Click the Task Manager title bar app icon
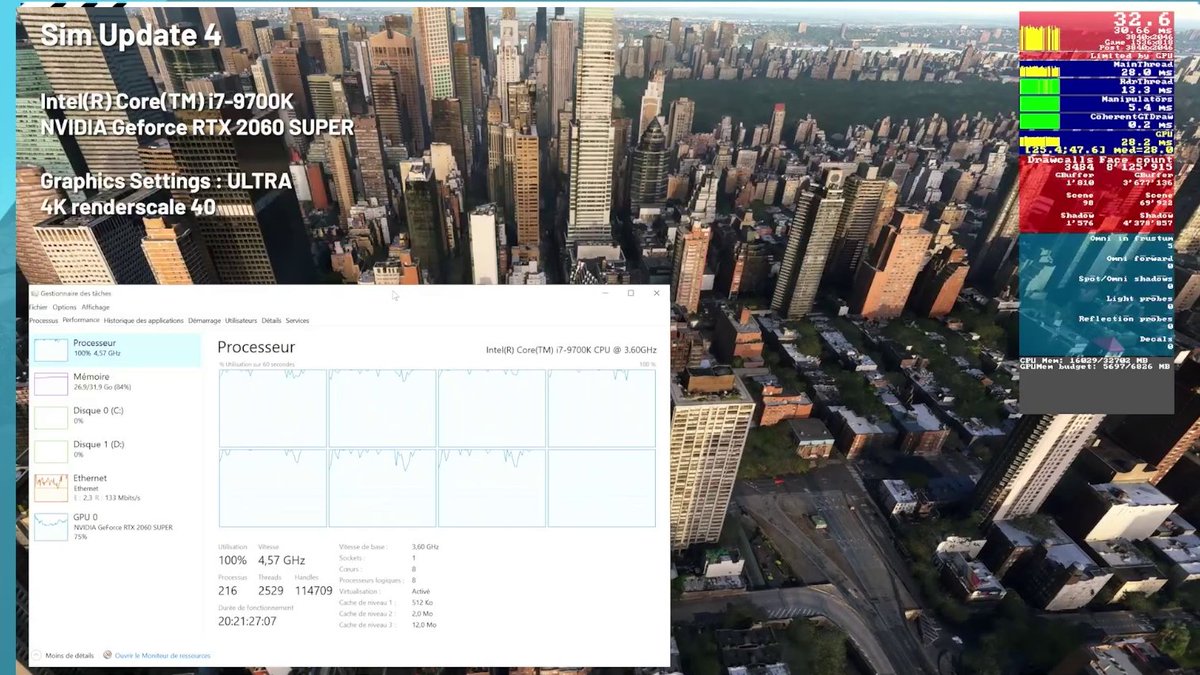 pyautogui.click(x=35, y=293)
